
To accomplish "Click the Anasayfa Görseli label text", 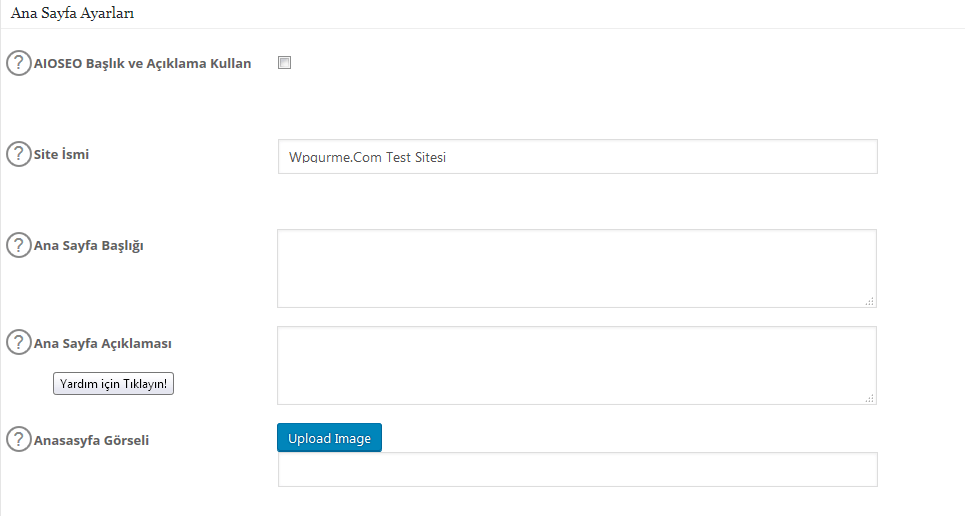I will pyautogui.click(x=91, y=440).
